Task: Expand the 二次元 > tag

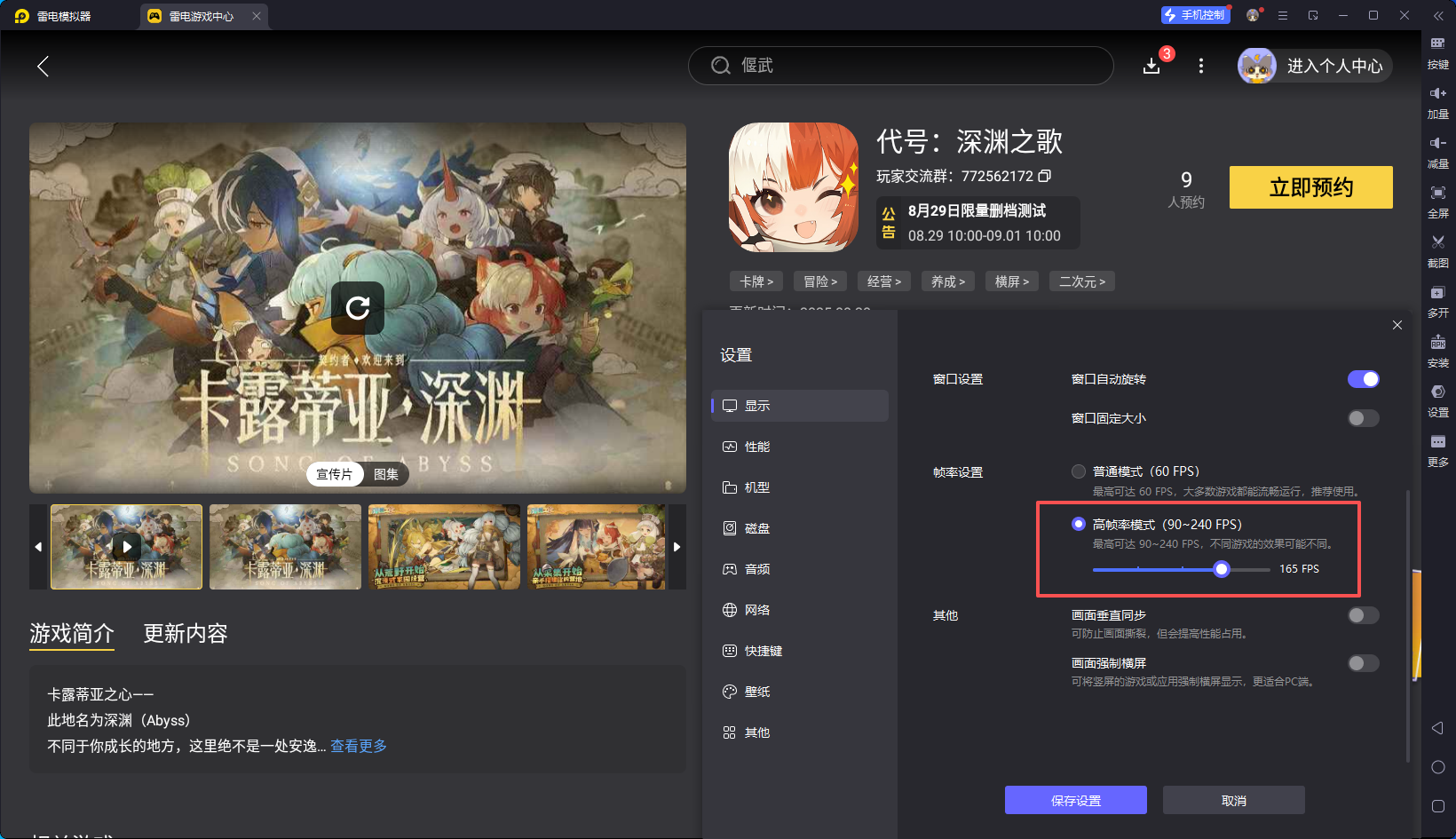Action: (x=1082, y=281)
